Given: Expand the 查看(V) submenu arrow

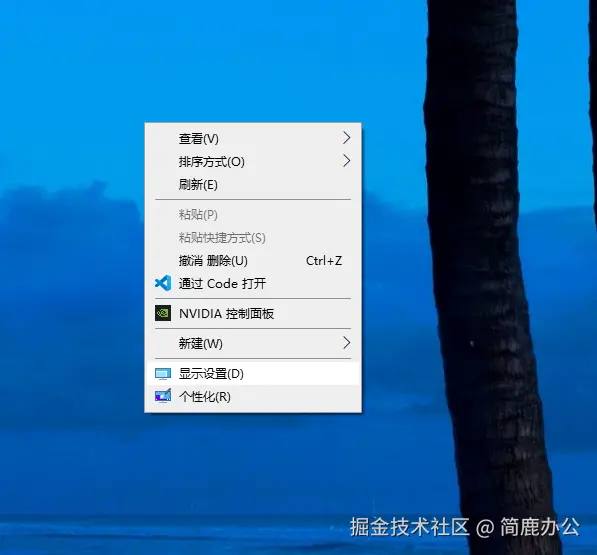Looking at the screenshot, I should coord(346,138).
